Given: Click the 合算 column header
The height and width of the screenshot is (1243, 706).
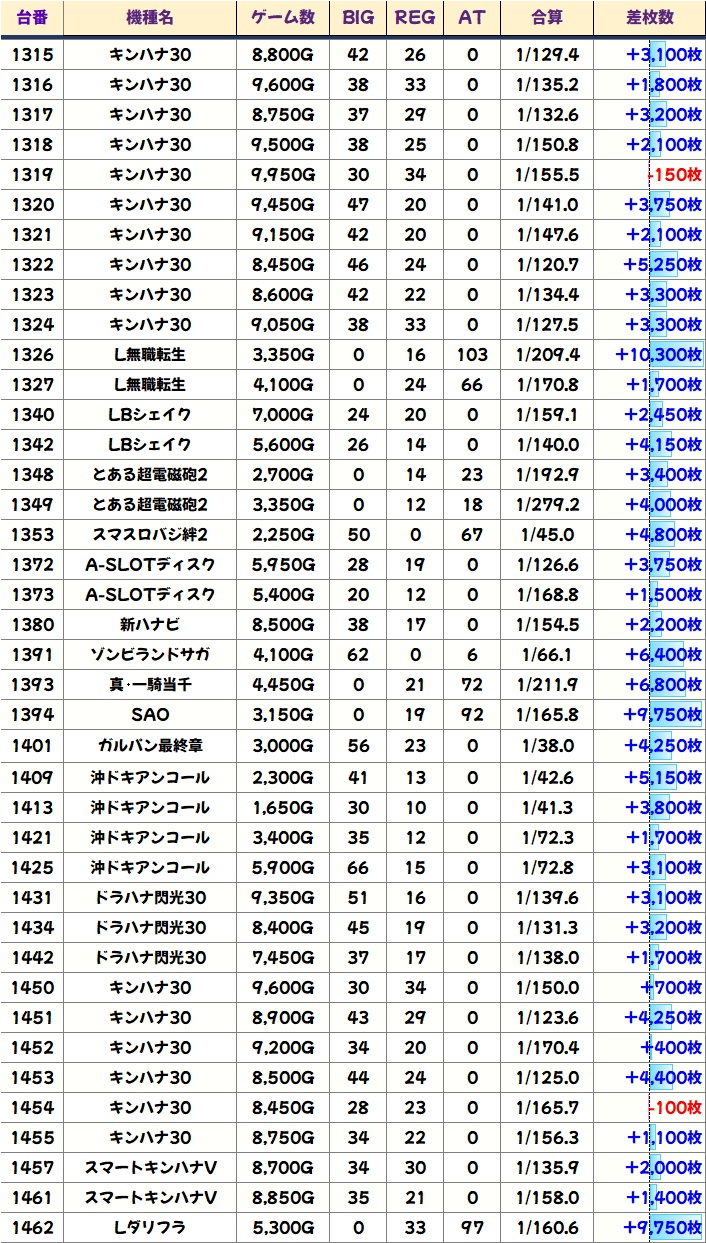Looking at the screenshot, I should pyautogui.click(x=547, y=18).
